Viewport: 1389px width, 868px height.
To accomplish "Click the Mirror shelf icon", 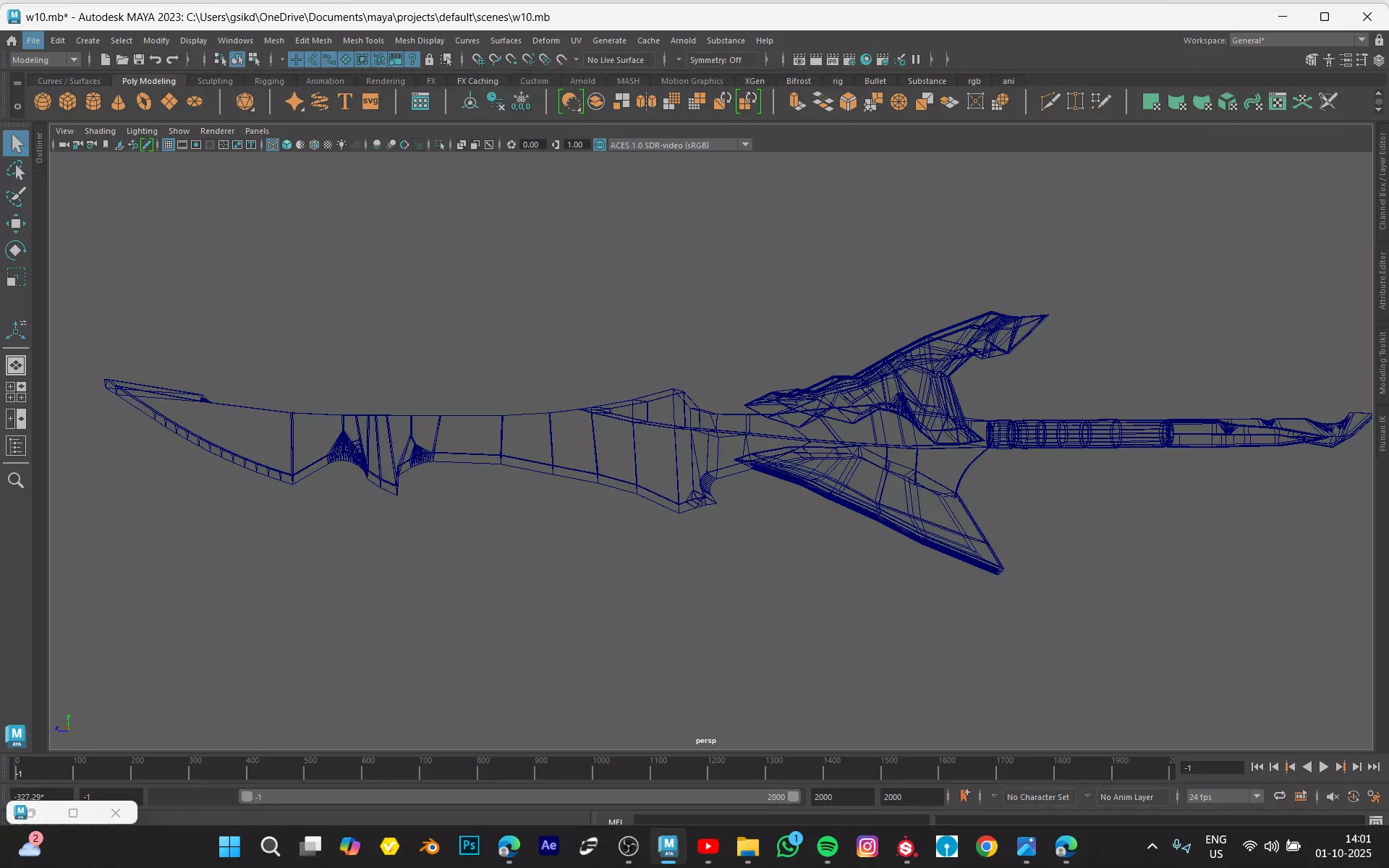I will tap(646, 102).
